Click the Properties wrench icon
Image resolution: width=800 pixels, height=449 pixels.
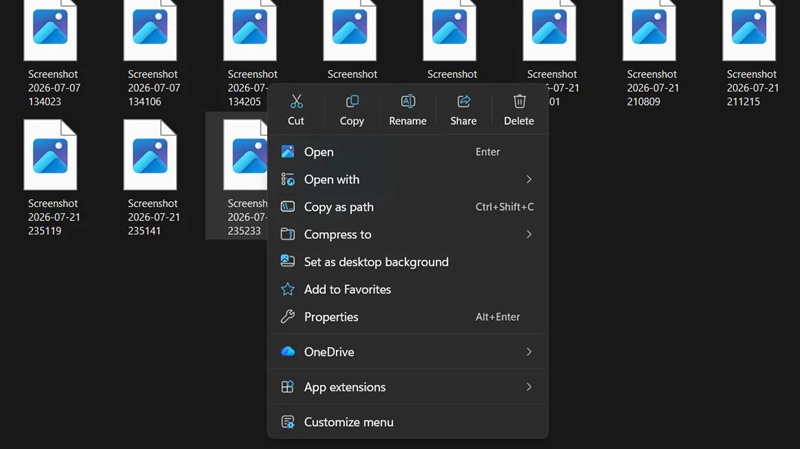click(288, 317)
